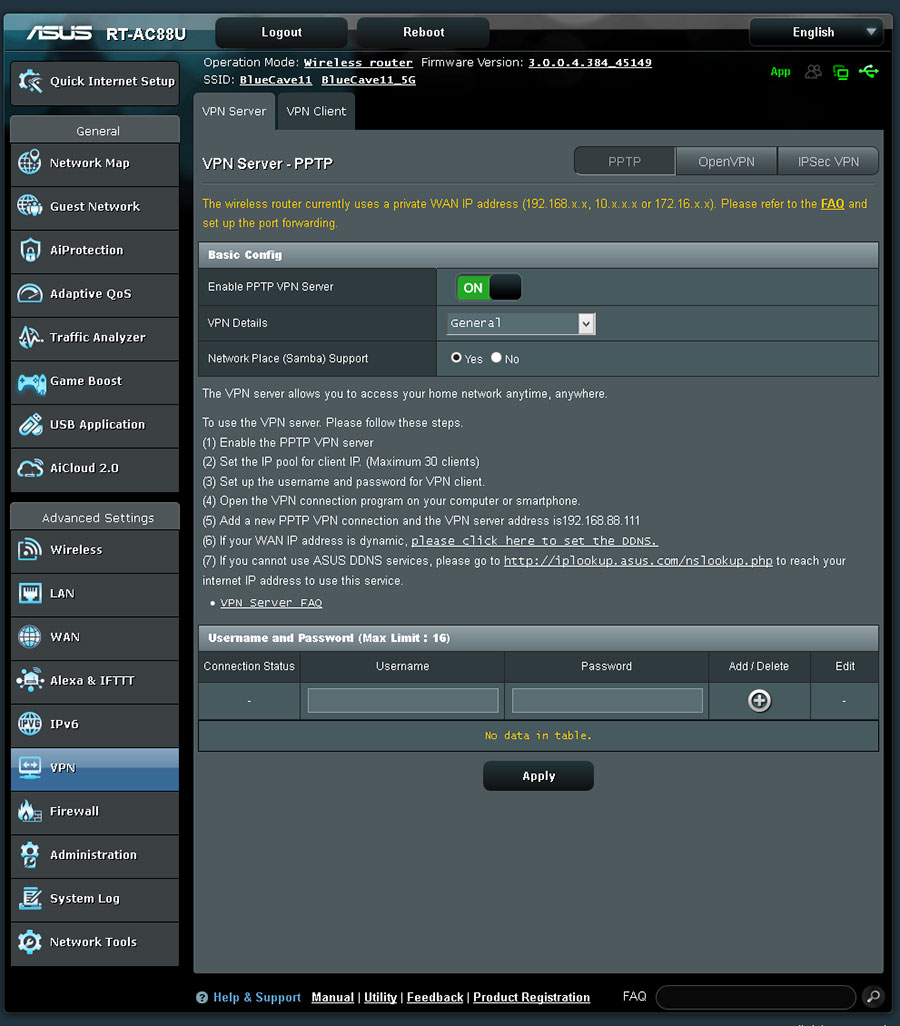The image size is (900, 1026).
Task: Click the App link in header
Action: [x=780, y=71]
